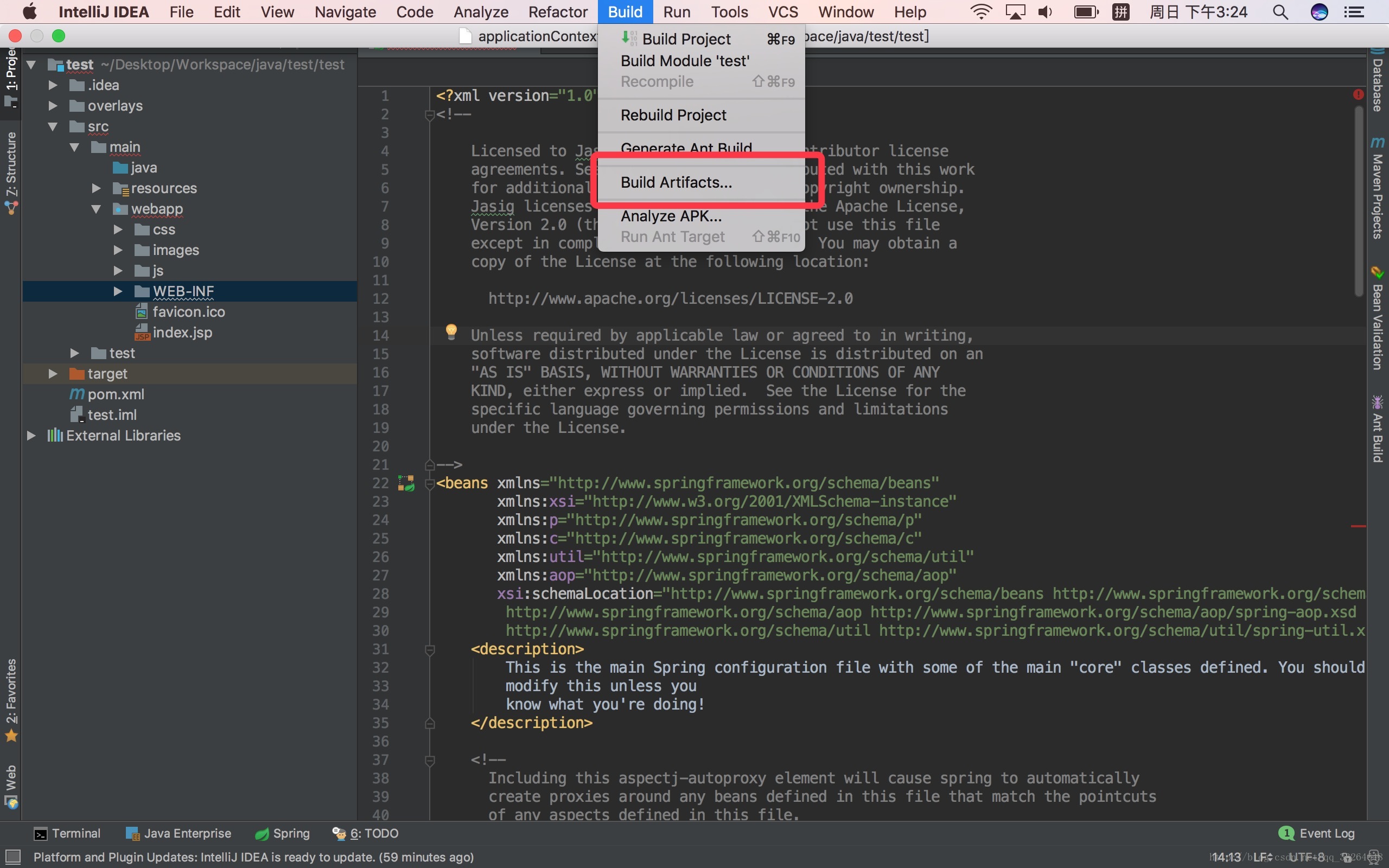
Task: Choose Build Artifacts... from Build menu
Action: pyautogui.click(x=702, y=183)
